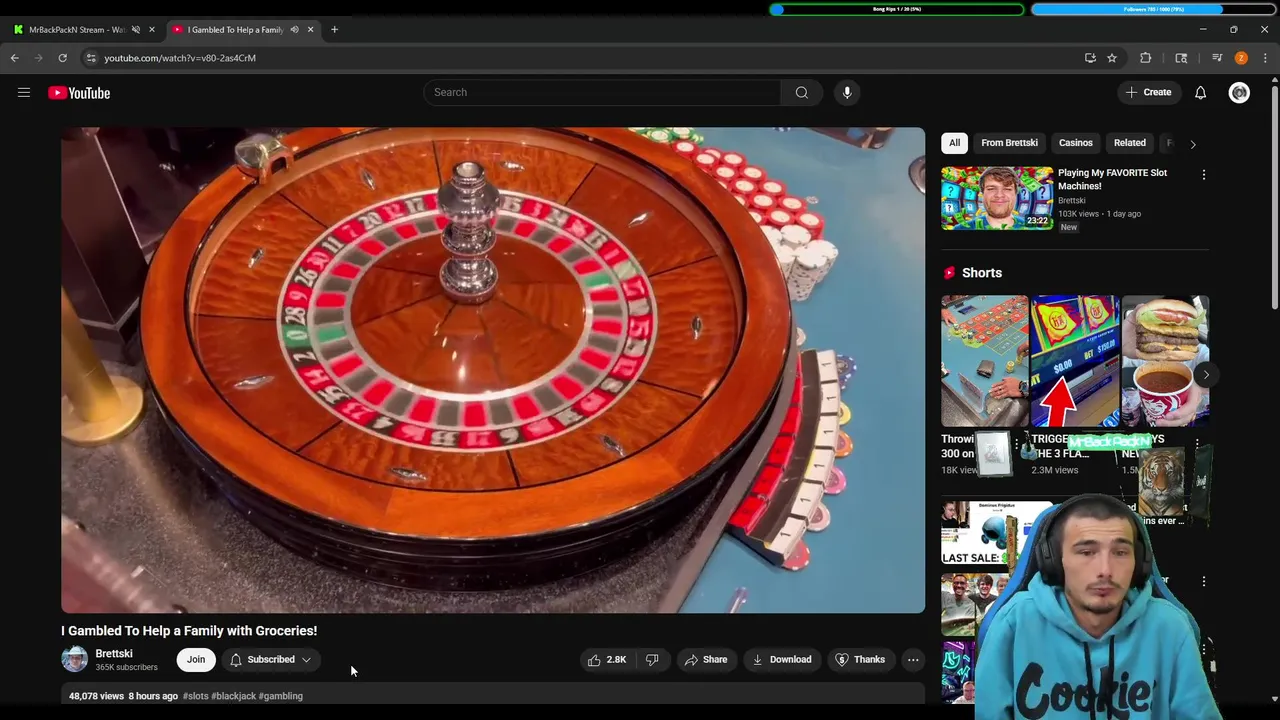View site information in address bar
The width and height of the screenshot is (1280, 720).
pos(90,58)
